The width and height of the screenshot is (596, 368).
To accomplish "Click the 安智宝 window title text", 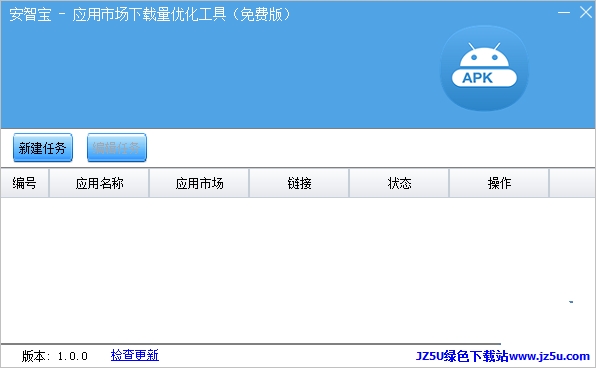I will point(150,14).
